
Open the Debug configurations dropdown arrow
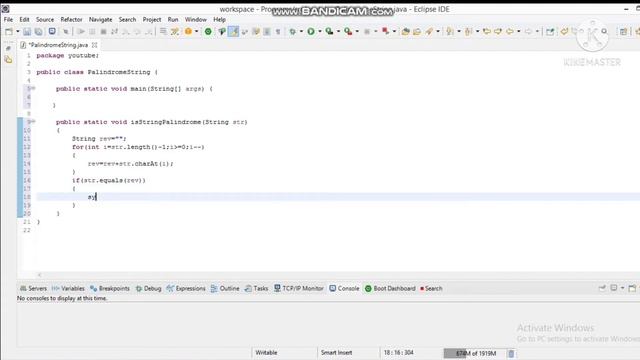pos(301,31)
